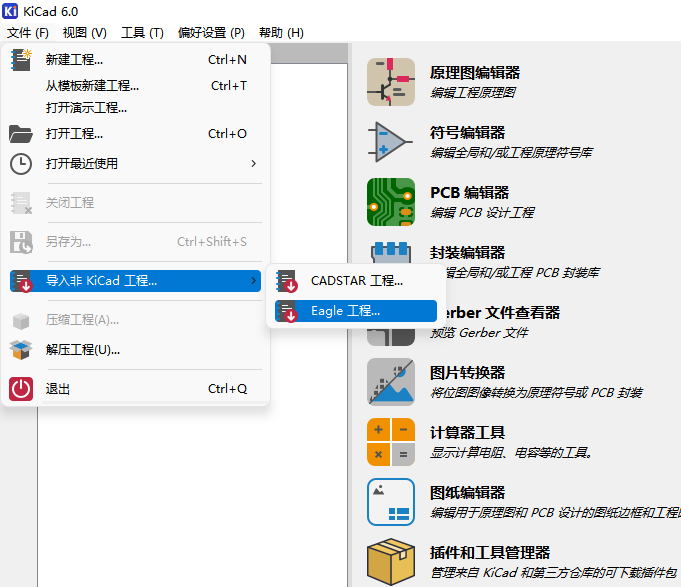Open 图纸编辑器 title link
Image resolution: width=681 pixels, height=587 pixels.
point(467,492)
